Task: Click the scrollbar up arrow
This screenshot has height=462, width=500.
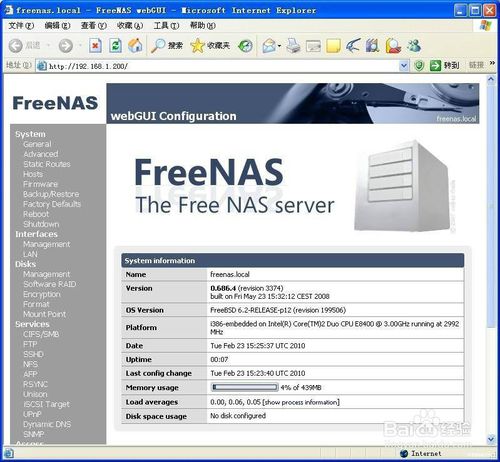Action: pos(491,79)
